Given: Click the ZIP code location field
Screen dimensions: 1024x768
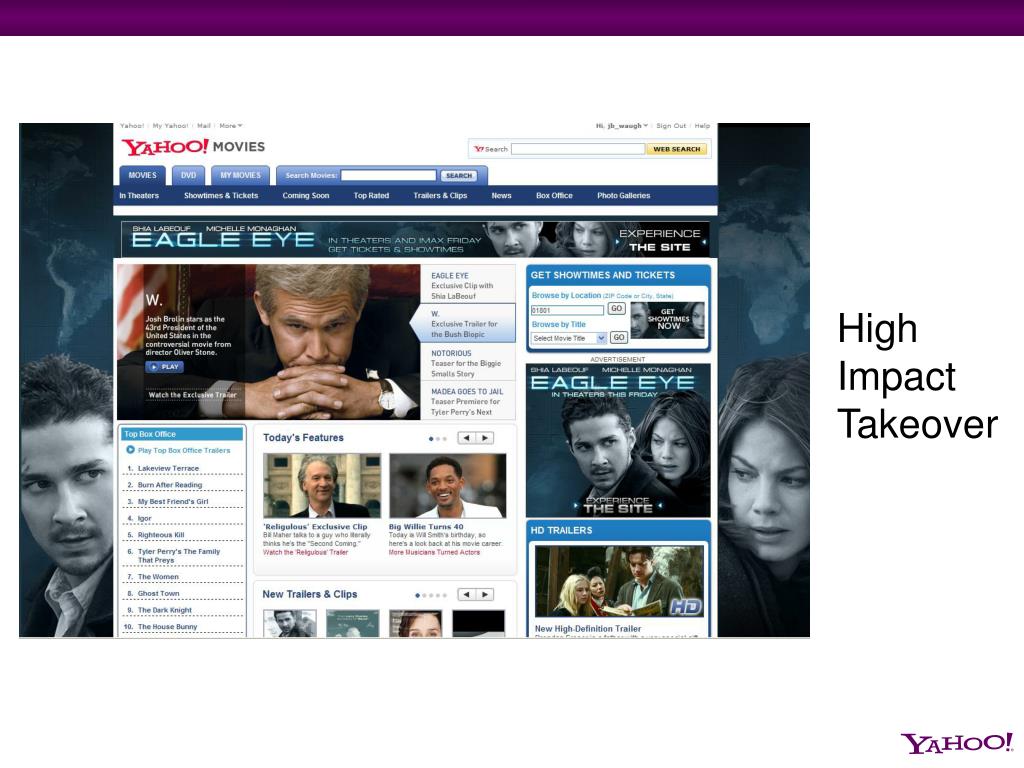Looking at the screenshot, I should pyautogui.click(x=567, y=310).
